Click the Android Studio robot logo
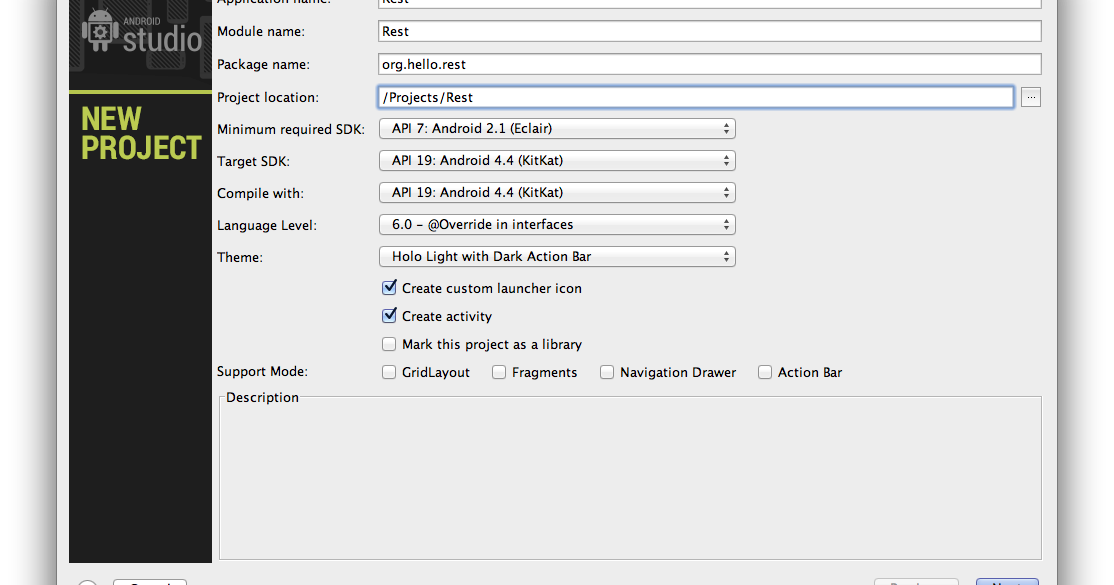The width and height of the screenshot is (1114, 585). coord(99,31)
